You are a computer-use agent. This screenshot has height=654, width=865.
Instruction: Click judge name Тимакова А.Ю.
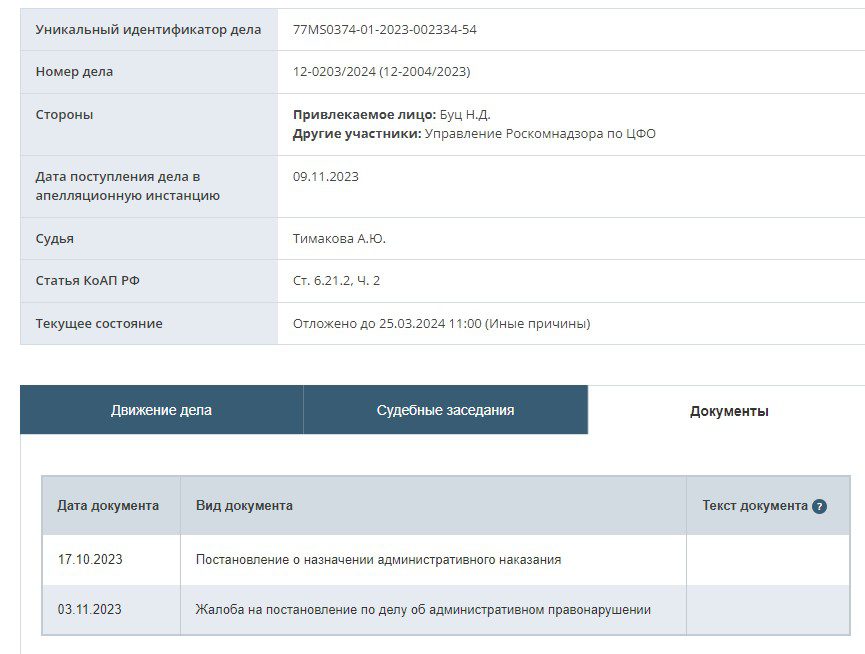point(339,239)
